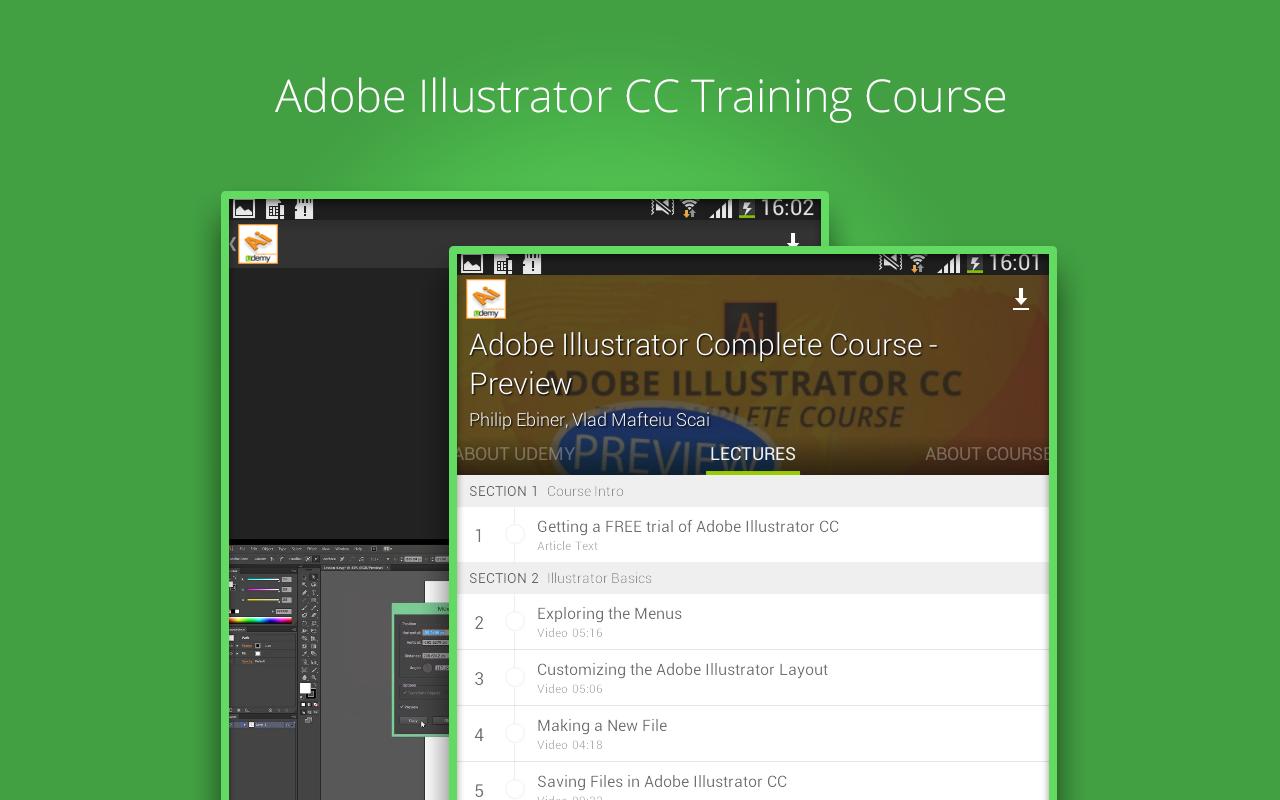The image size is (1280, 800).
Task: Tap the picture notification icon in the 16:01 status bar
Action: pyautogui.click(x=472, y=264)
